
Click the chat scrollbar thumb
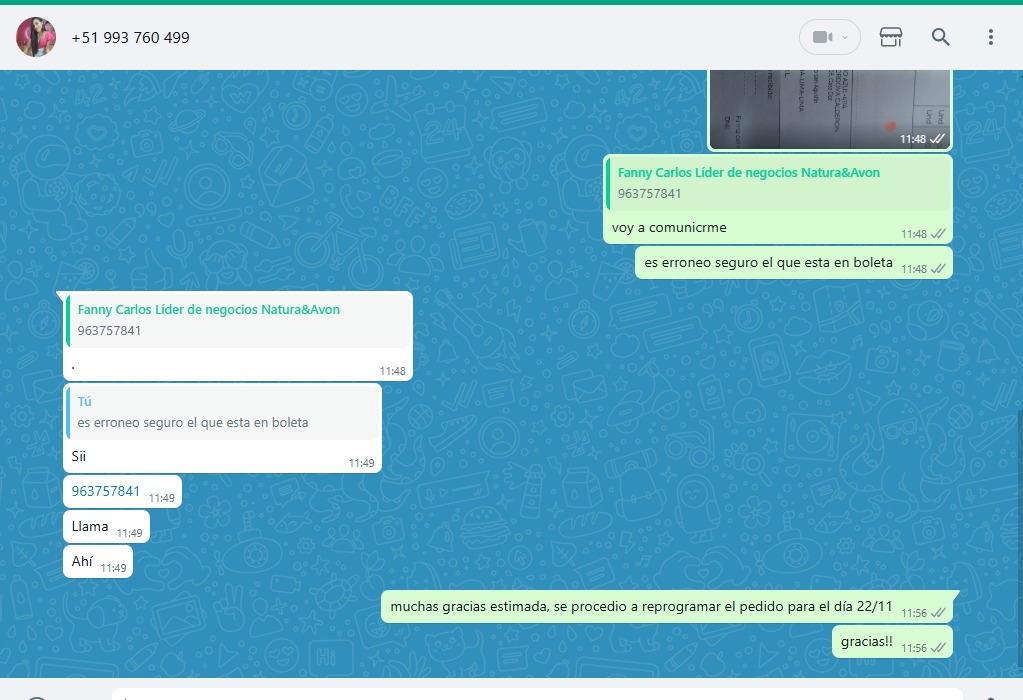click(1018, 540)
